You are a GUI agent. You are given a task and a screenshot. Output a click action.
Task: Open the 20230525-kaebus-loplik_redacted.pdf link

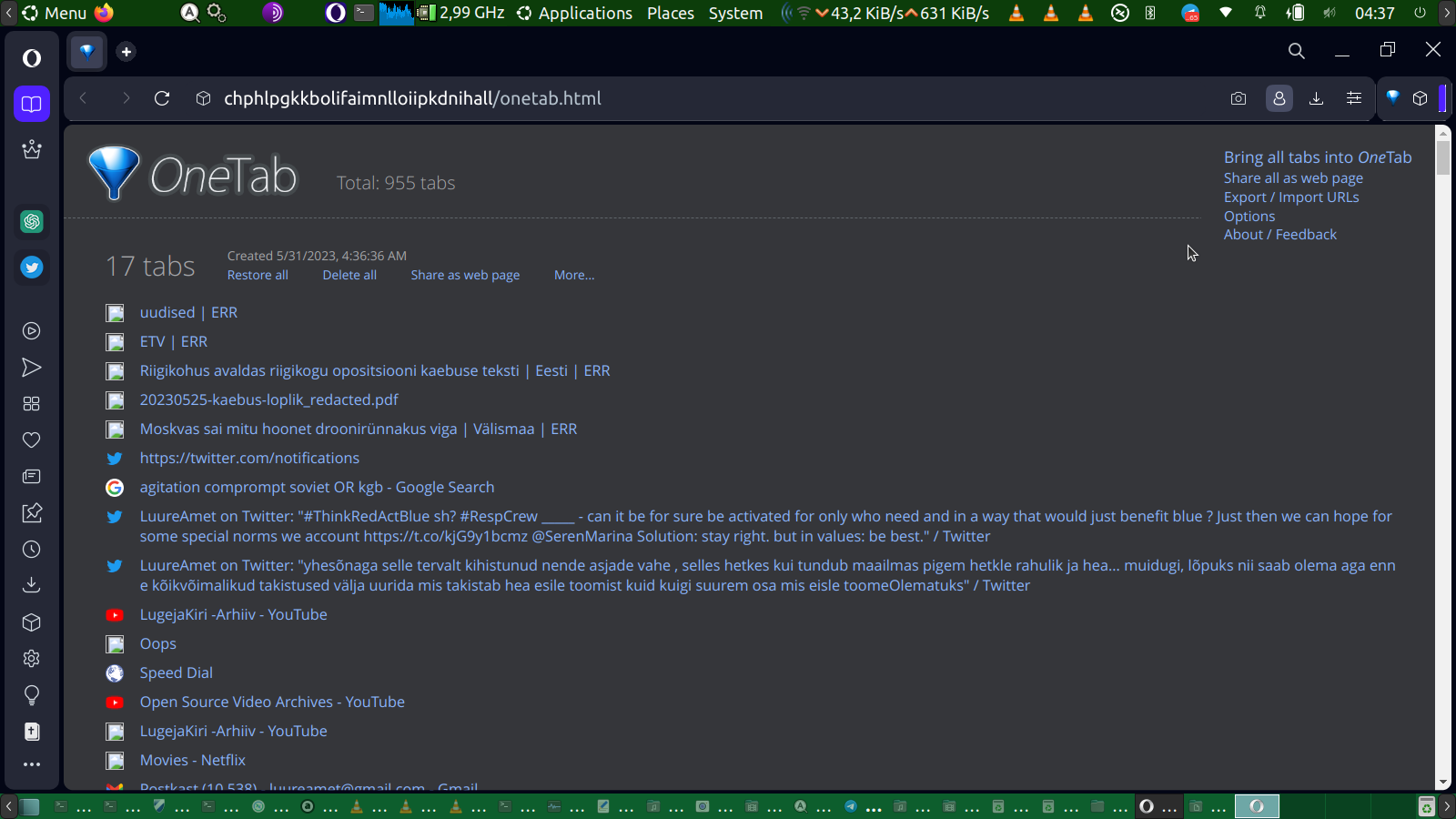click(x=269, y=399)
